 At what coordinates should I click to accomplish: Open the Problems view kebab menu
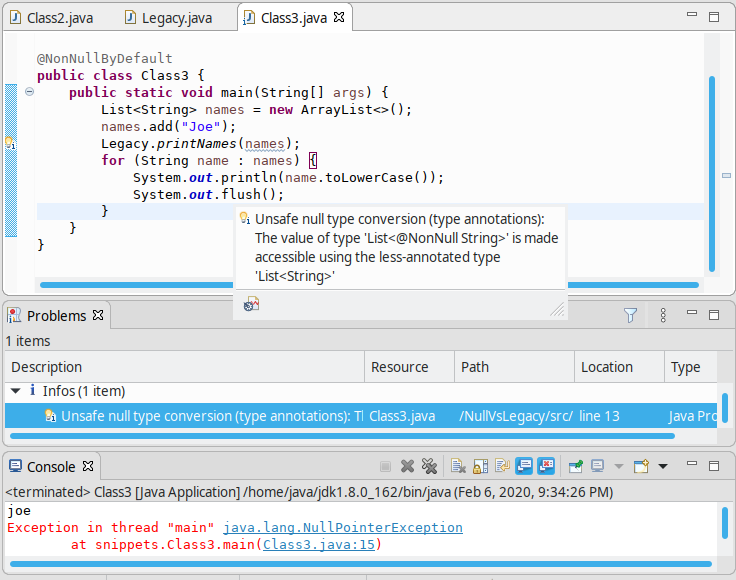[663, 315]
